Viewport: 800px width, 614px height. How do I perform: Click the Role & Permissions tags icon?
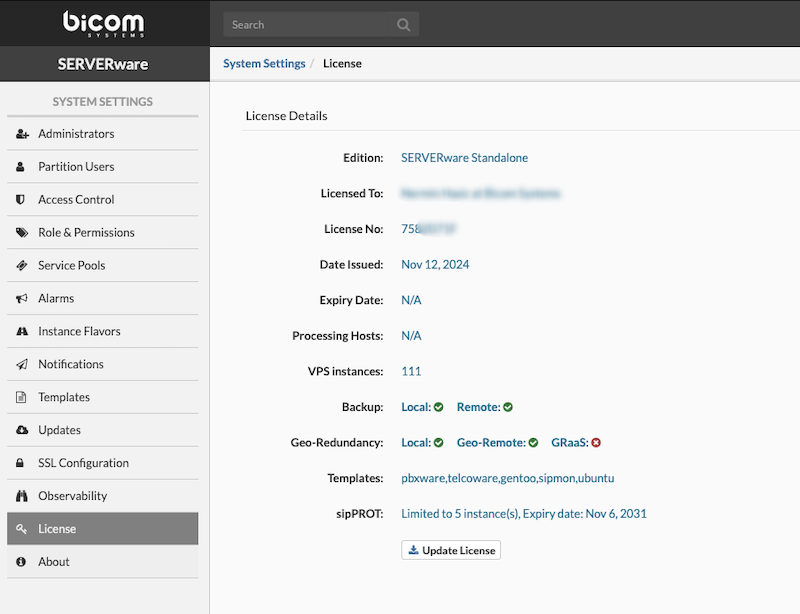(21, 233)
